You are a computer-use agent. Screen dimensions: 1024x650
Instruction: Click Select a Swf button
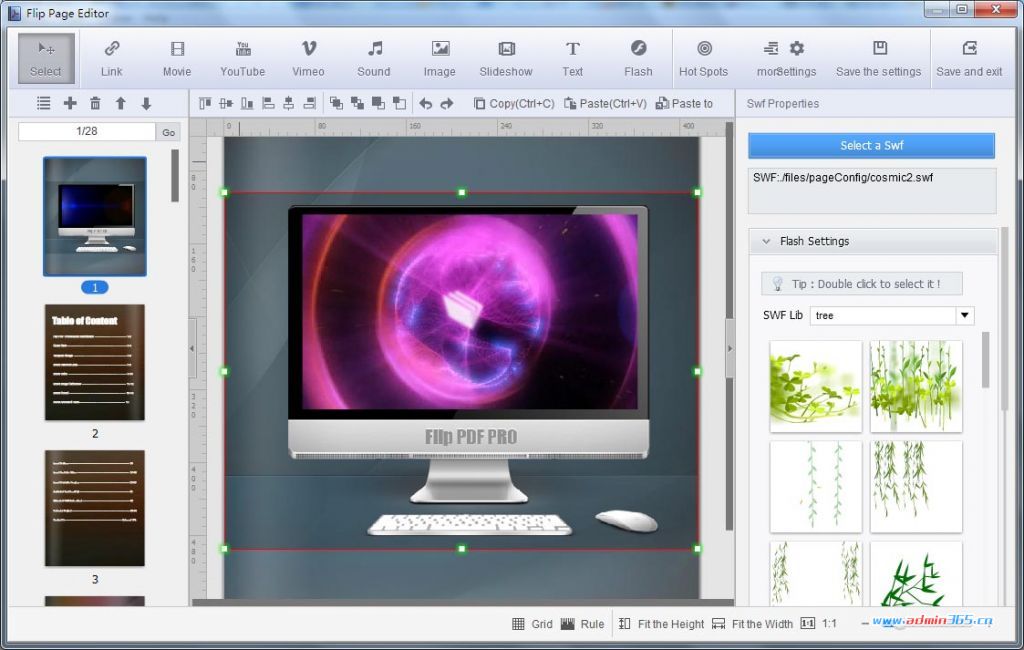(x=871, y=146)
